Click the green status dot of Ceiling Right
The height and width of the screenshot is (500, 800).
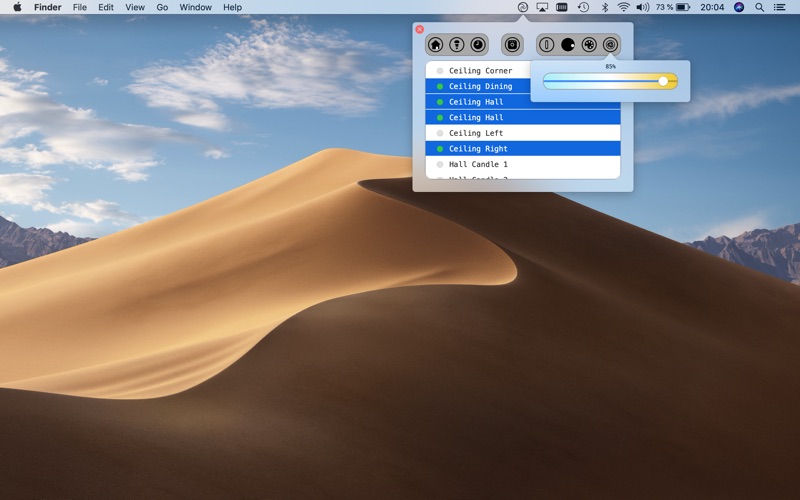440,149
